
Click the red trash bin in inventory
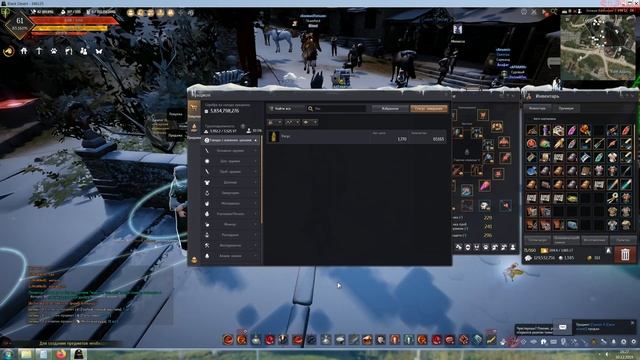point(625,254)
